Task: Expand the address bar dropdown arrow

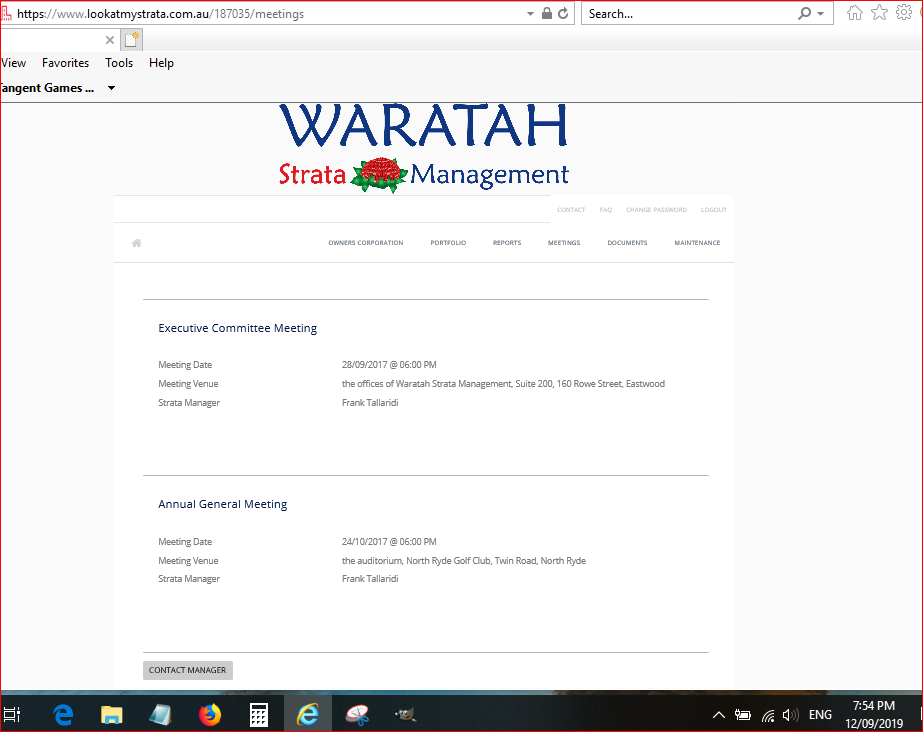Action: tap(530, 14)
